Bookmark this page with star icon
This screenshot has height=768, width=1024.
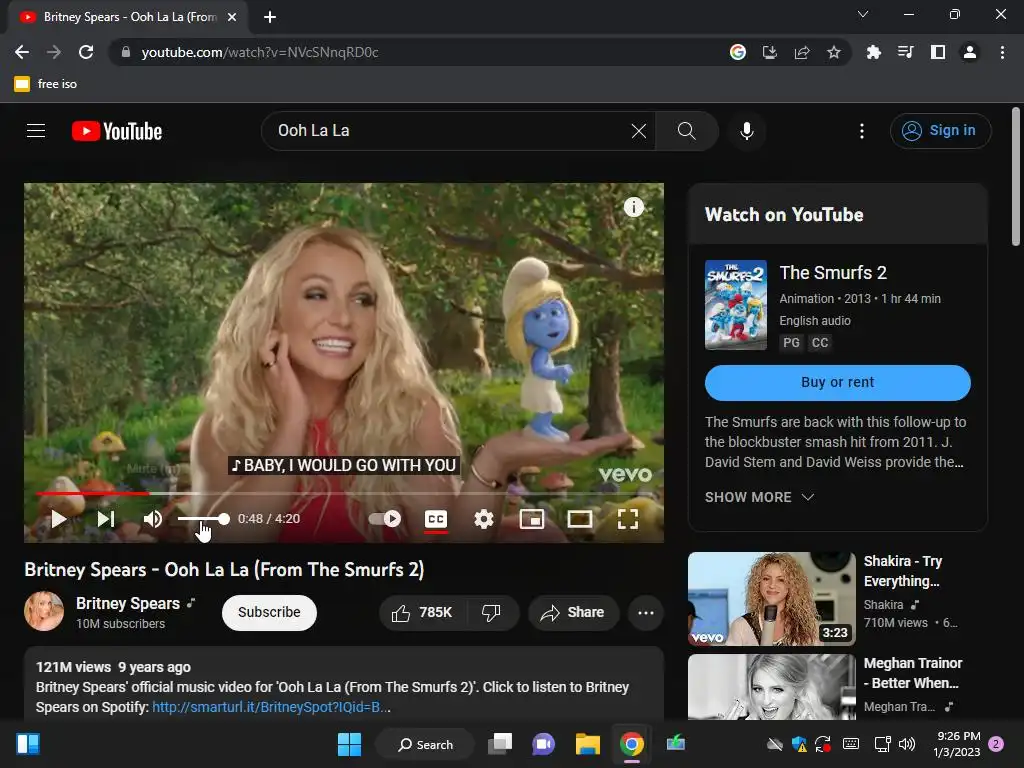(x=833, y=52)
